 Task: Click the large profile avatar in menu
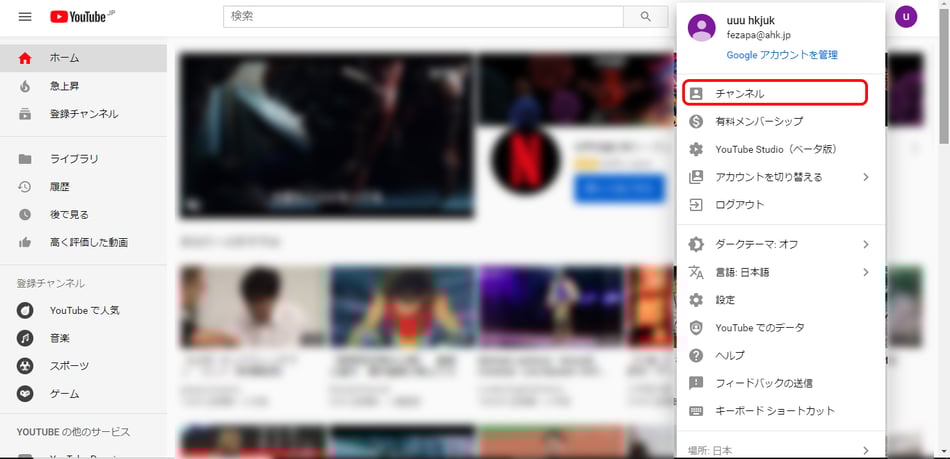(x=702, y=27)
